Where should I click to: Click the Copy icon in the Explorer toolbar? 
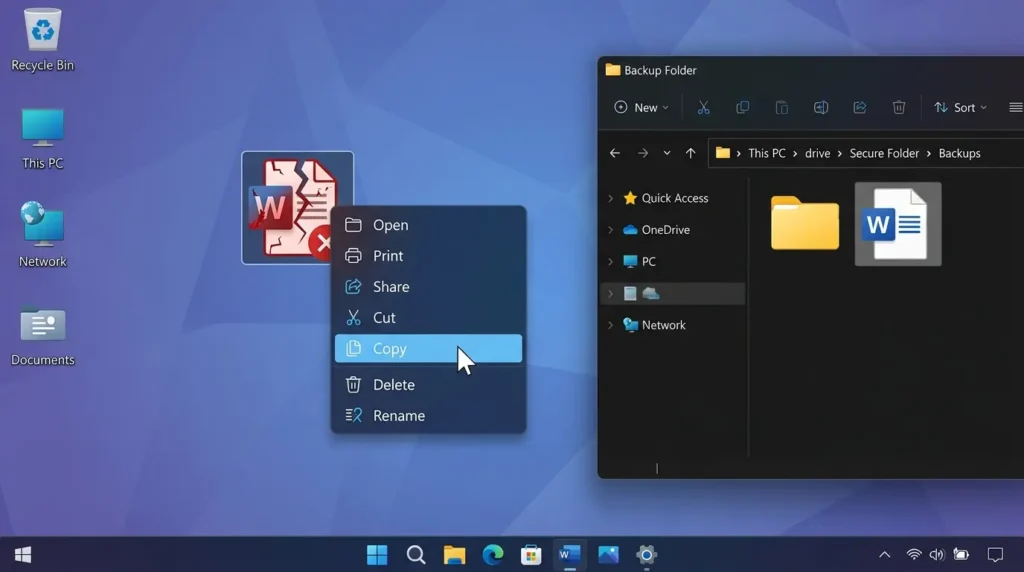pos(743,108)
